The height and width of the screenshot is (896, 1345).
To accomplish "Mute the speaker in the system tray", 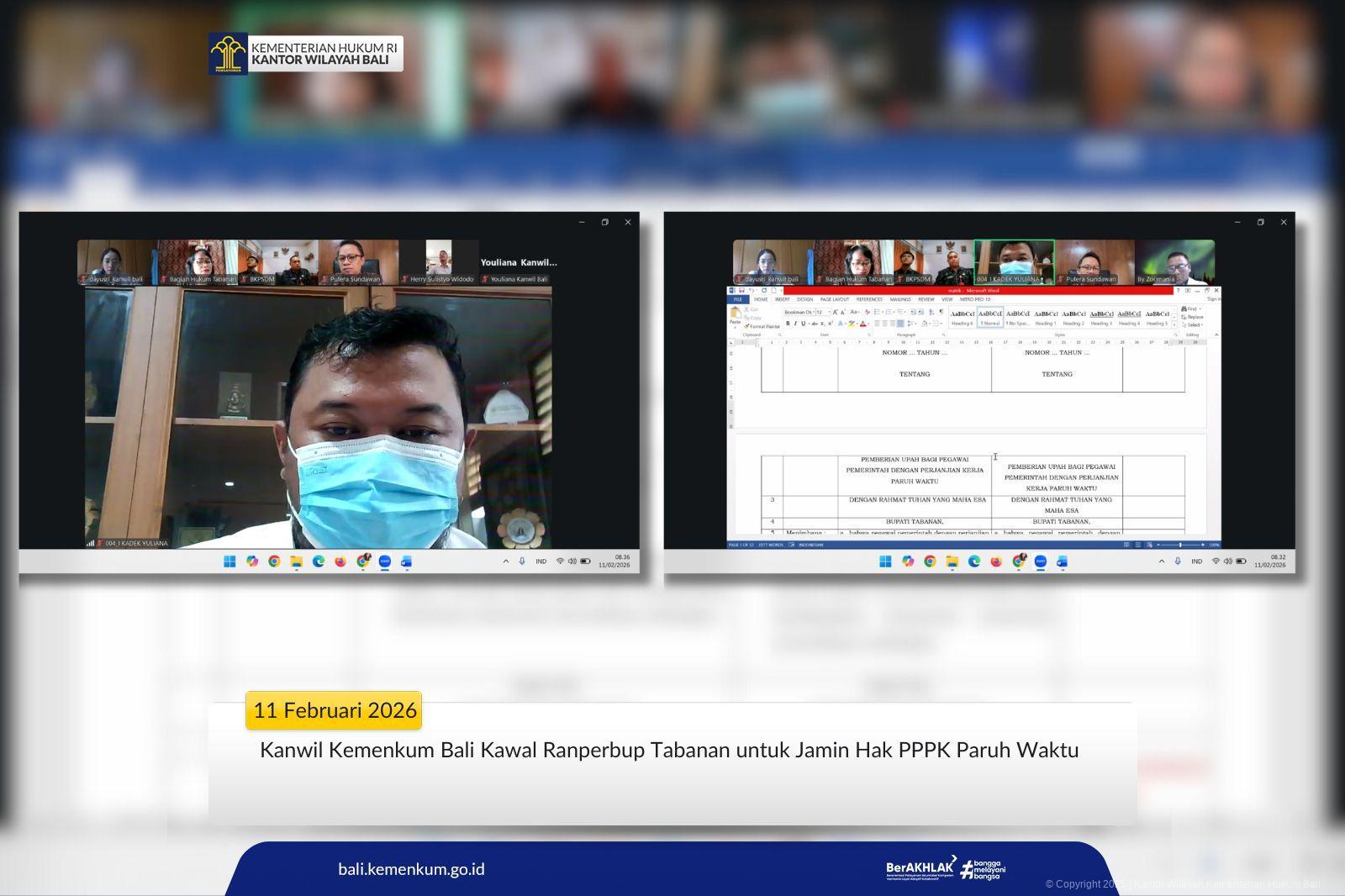I will [x=1228, y=561].
